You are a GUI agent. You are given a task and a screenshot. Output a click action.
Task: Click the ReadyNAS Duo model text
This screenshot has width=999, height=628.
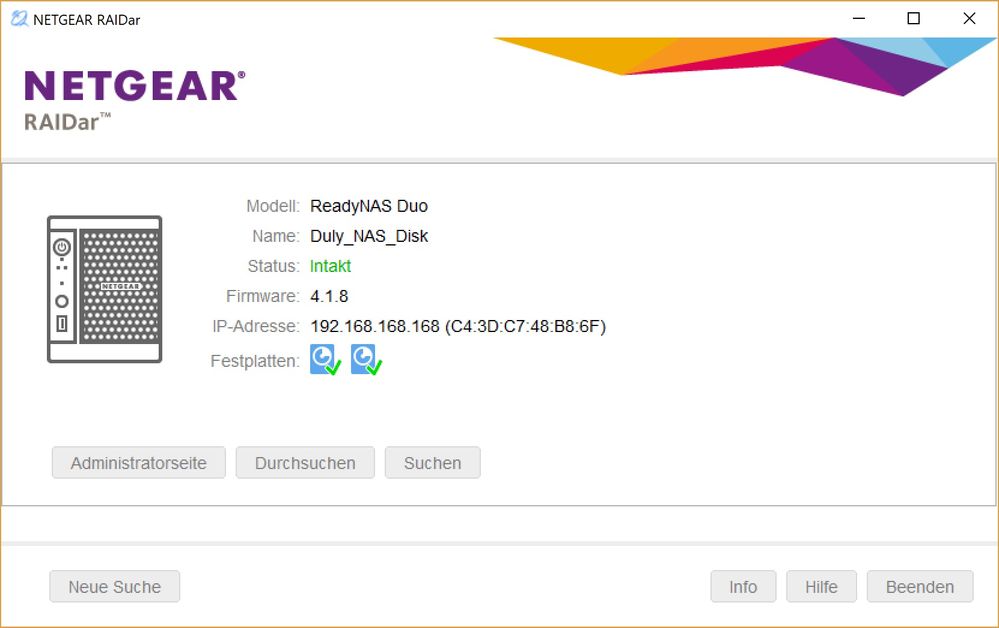pos(368,206)
